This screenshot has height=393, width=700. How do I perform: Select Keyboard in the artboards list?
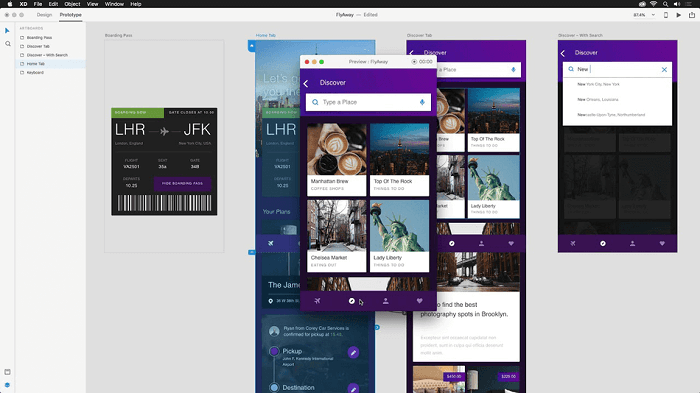point(35,72)
